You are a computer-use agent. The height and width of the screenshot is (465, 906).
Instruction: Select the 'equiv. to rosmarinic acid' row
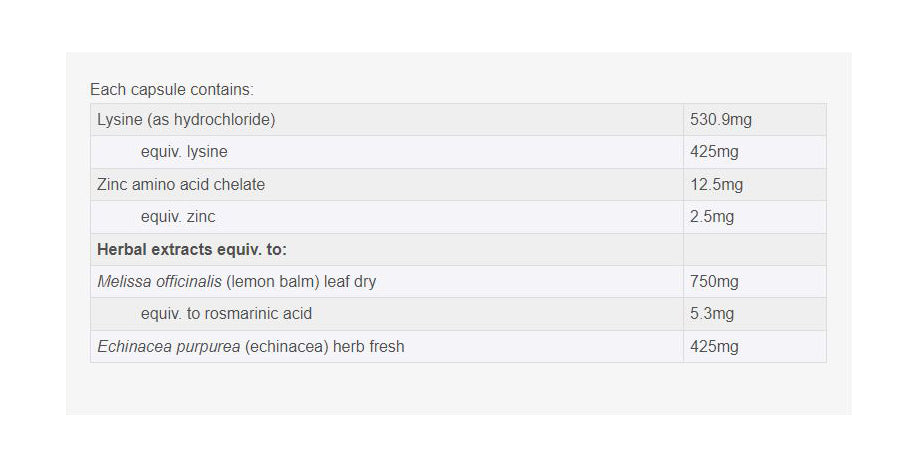(226, 314)
